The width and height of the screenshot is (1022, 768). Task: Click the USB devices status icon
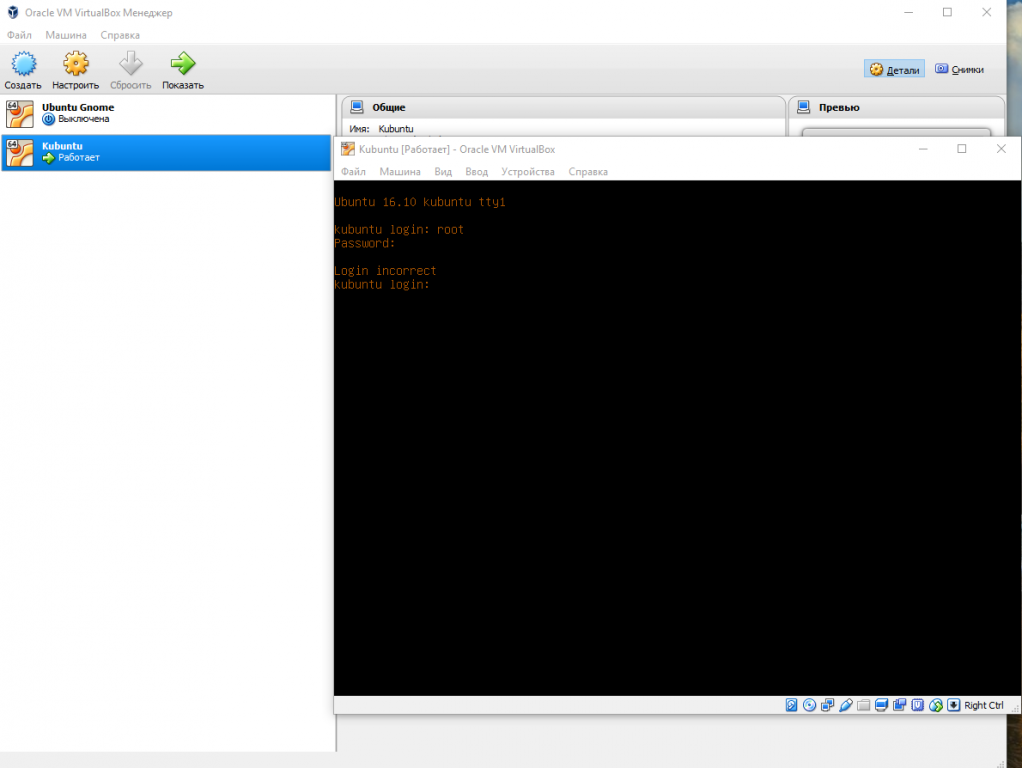pyautogui.click(x=846, y=705)
